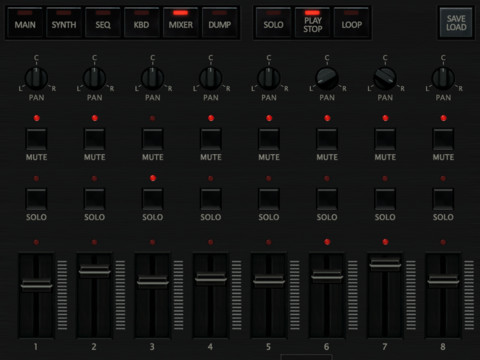The width and height of the screenshot is (480, 360).
Task: Enable the LOOP button
Action: click(x=351, y=23)
